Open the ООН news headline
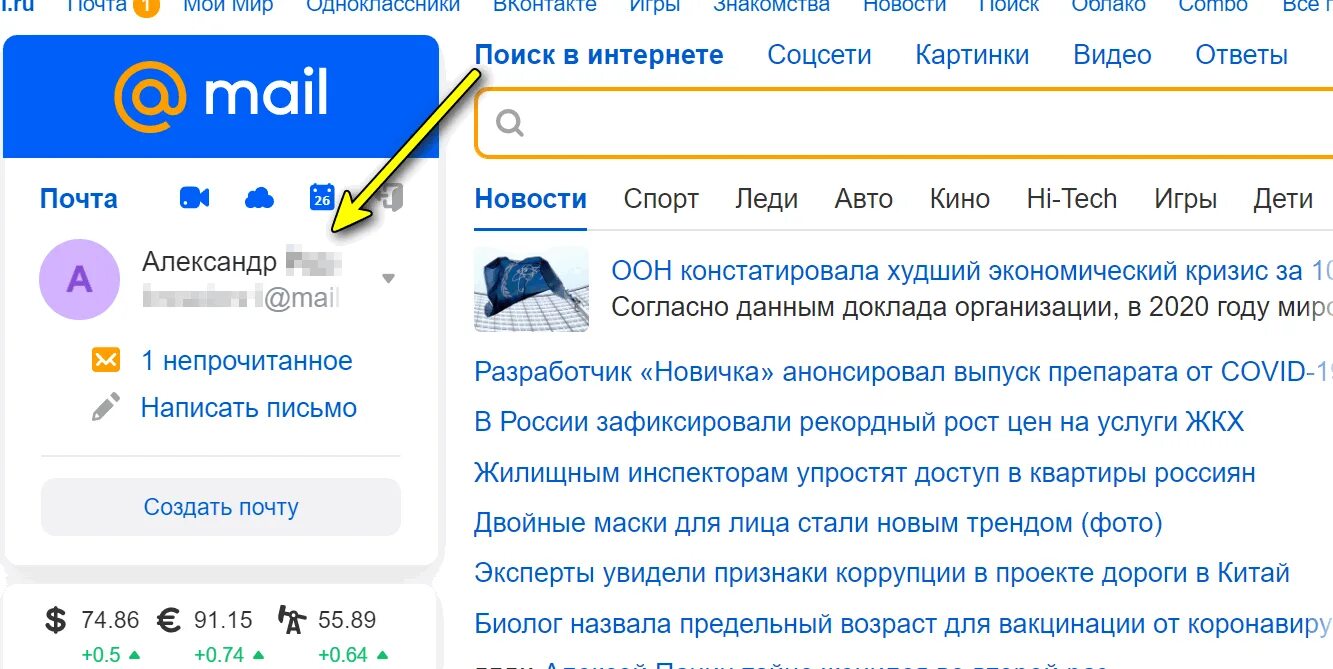 coord(971,270)
